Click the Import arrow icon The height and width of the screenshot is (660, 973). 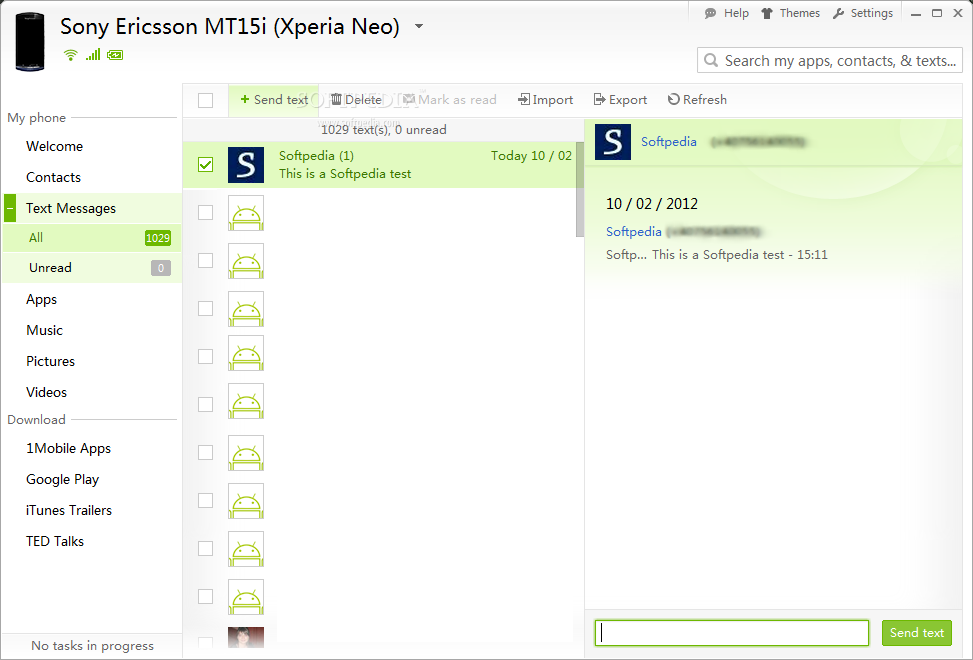pyautogui.click(x=524, y=99)
